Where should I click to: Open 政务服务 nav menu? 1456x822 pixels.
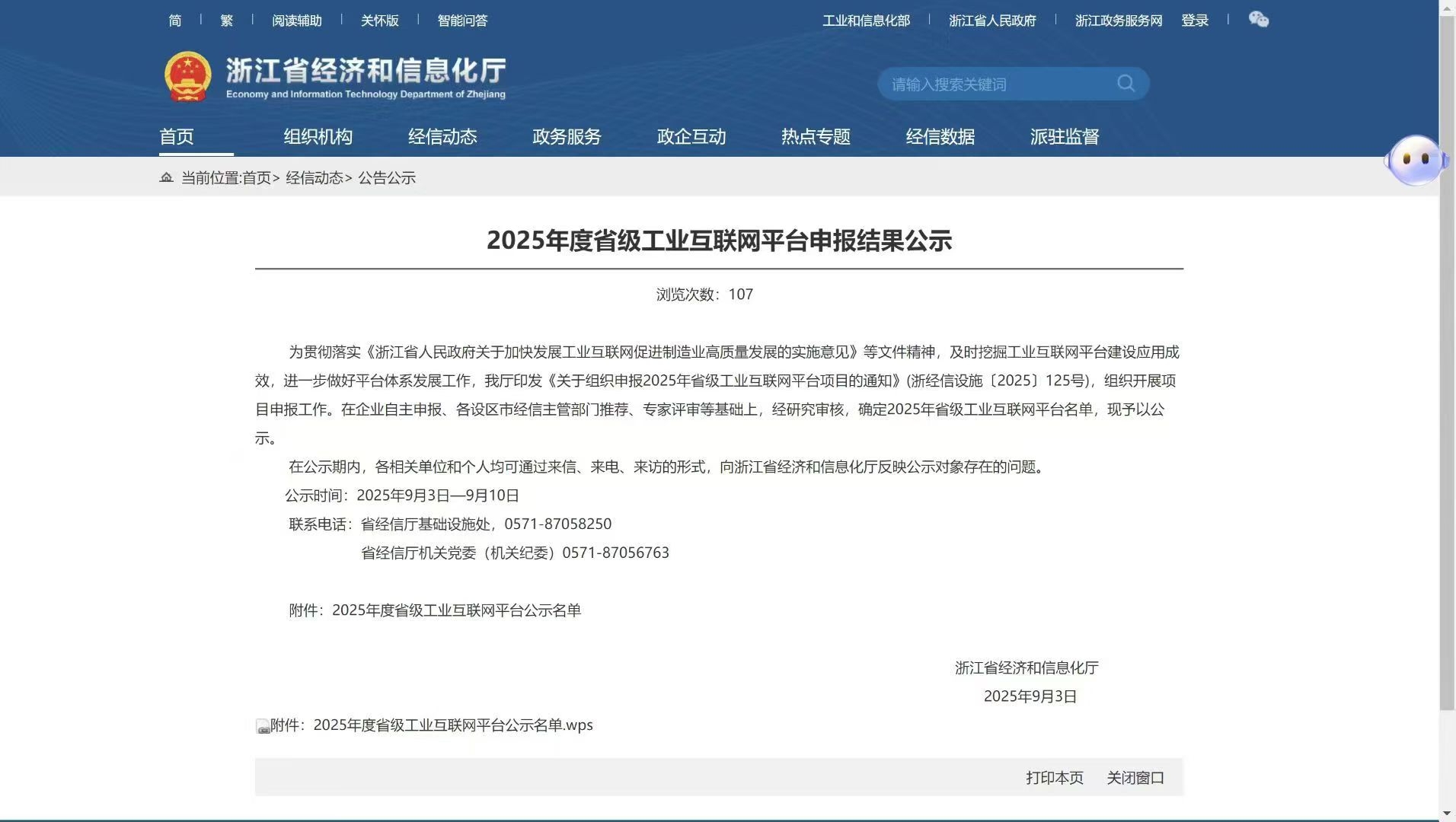click(567, 136)
